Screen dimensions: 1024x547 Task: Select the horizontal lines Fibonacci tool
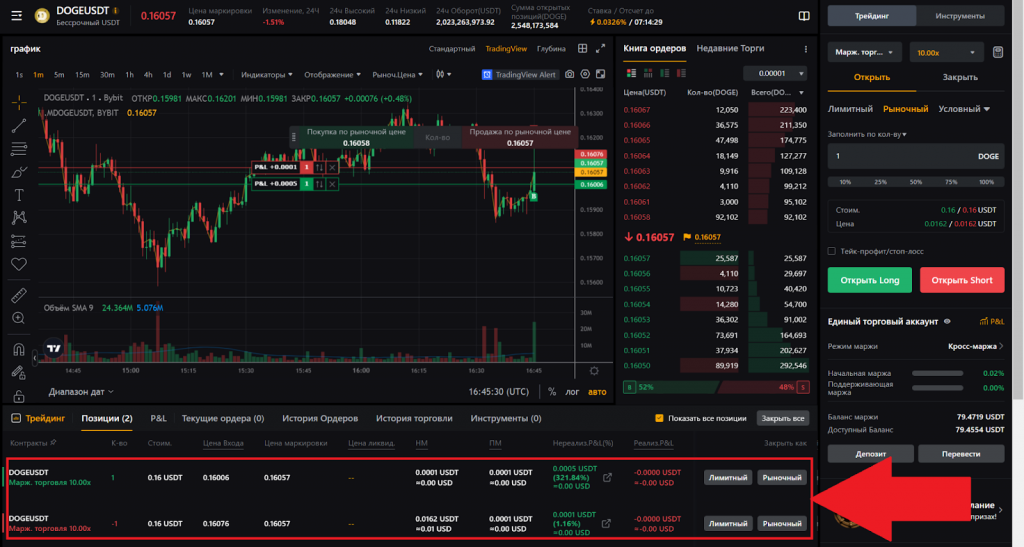tap(19, 149)
